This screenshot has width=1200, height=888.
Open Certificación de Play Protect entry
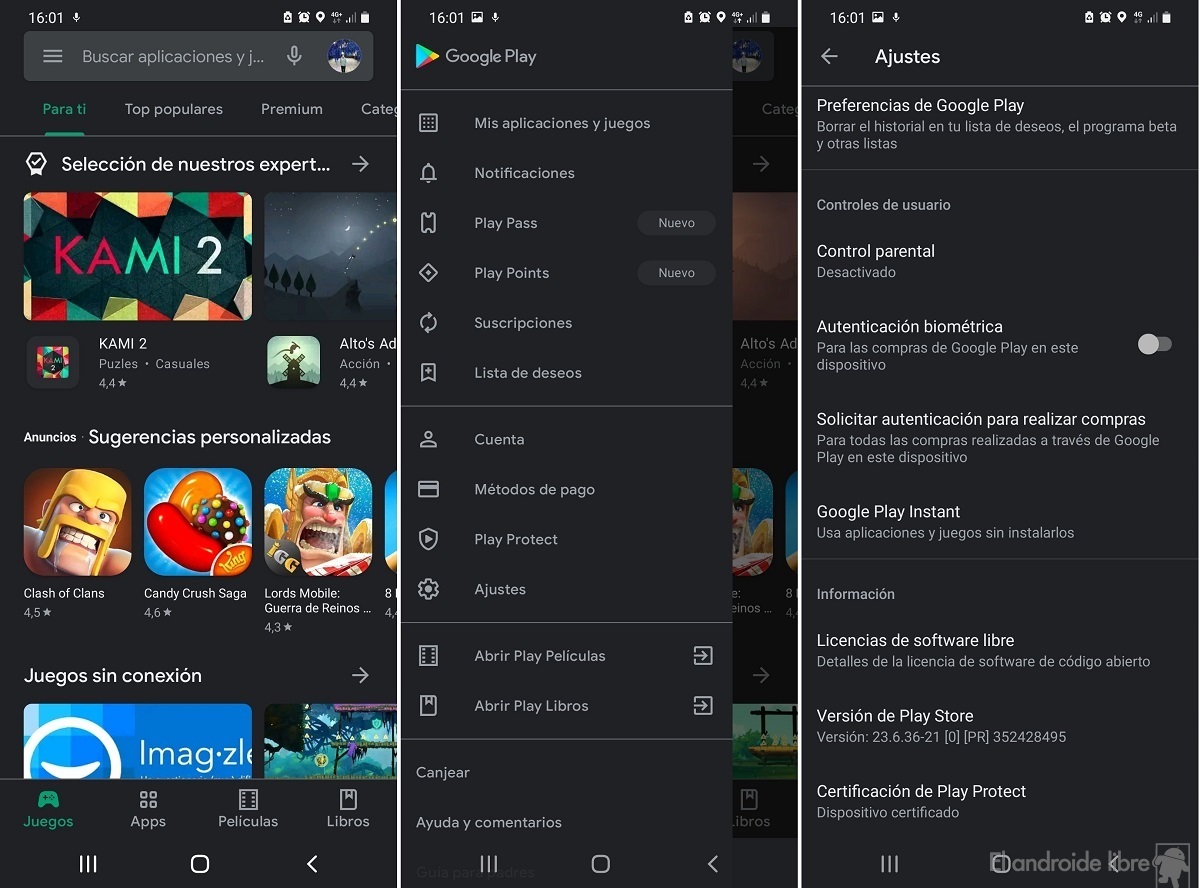[1000, 801]
